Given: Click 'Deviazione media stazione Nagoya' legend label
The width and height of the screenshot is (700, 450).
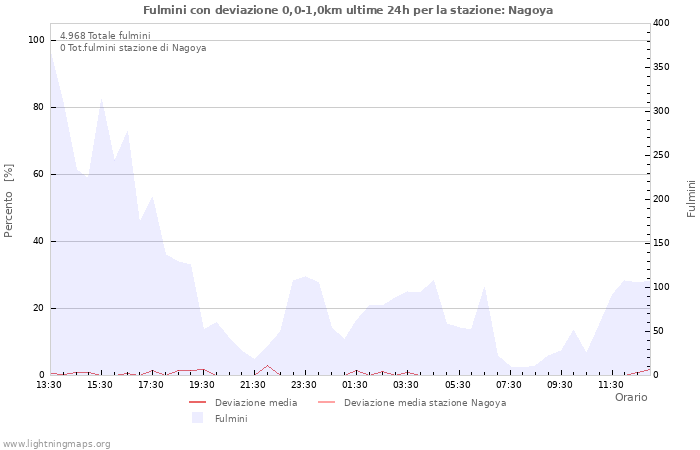Looking at the screenshot, I should [x=425, y=403].
